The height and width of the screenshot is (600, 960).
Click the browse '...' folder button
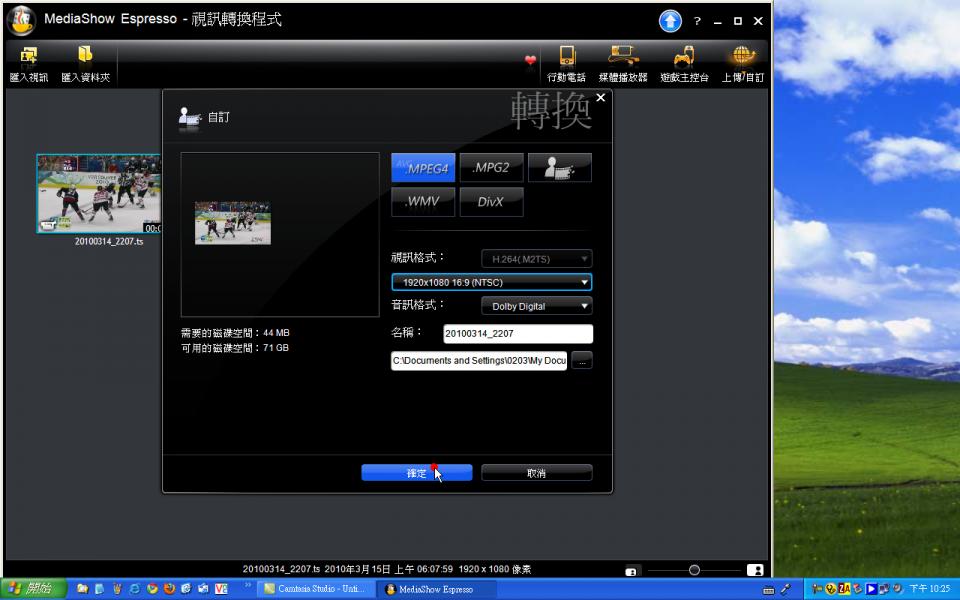click(582, 361)
